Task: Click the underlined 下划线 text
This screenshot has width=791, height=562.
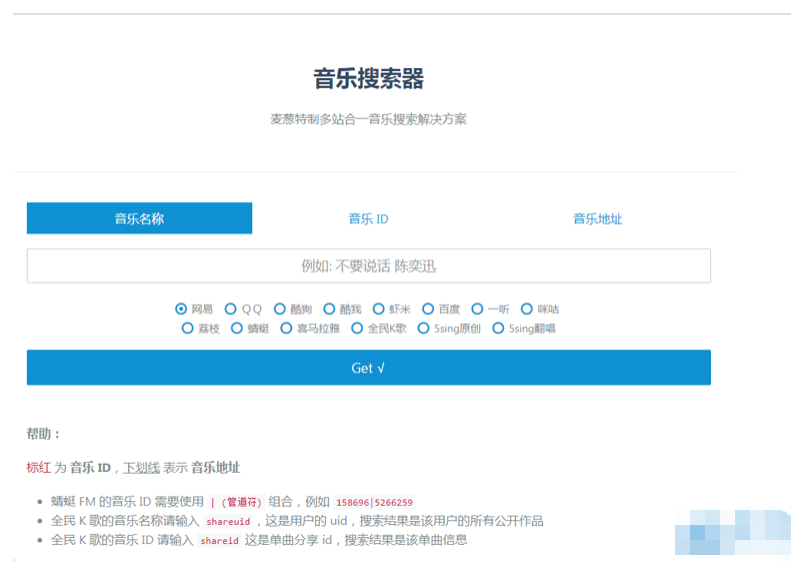Action: [141, 468]
